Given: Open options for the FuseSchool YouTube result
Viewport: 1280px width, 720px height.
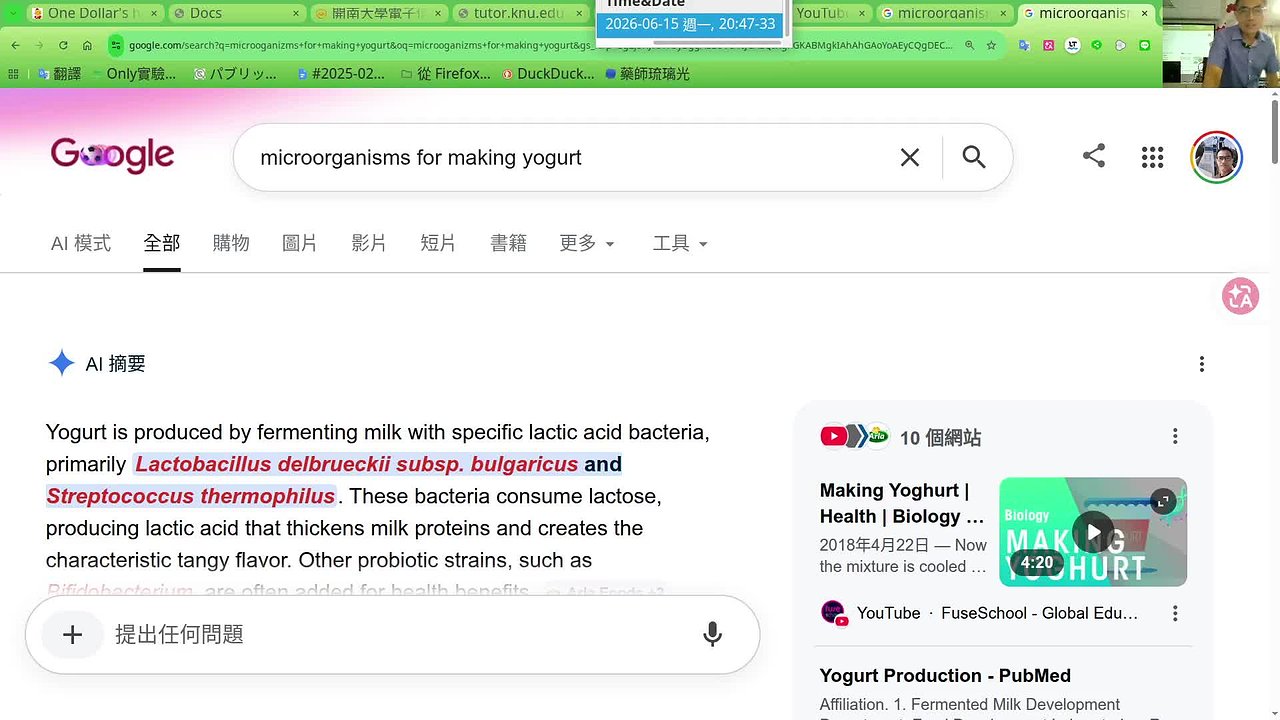Looking at the screenshot, I should [1175, 613].
